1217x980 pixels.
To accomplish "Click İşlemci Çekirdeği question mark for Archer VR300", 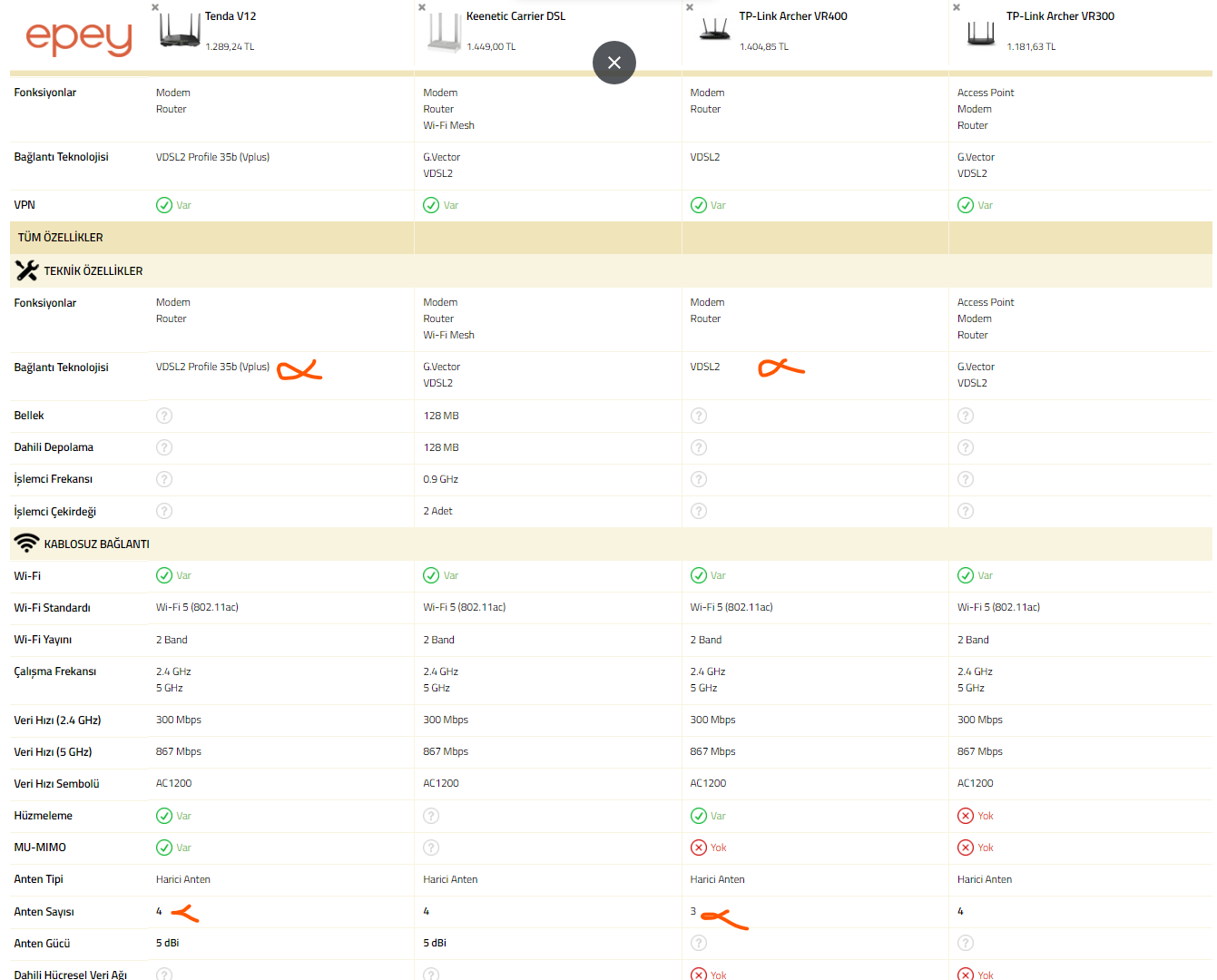I will [966, 511].
